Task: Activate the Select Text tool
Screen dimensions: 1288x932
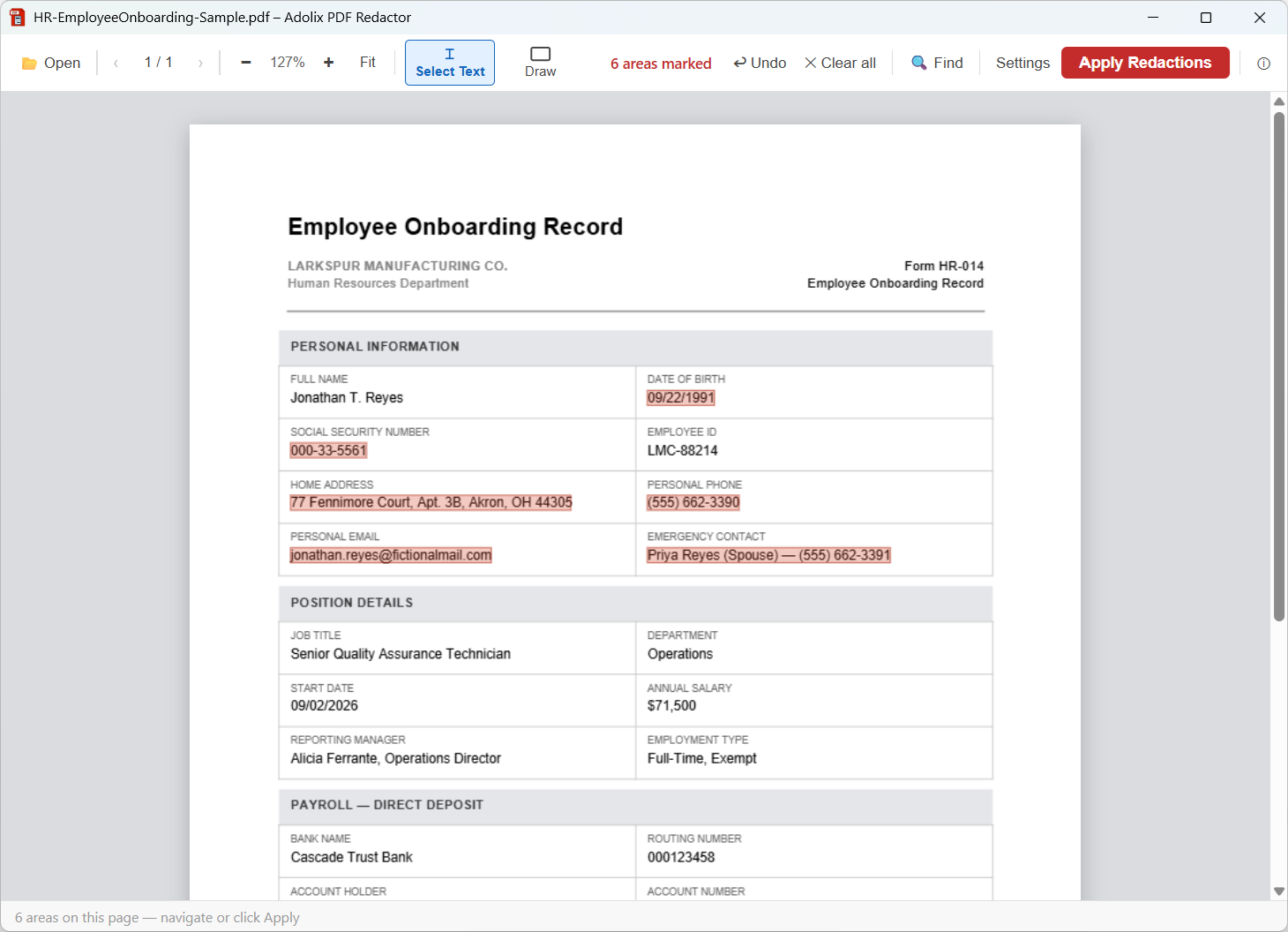Action: [x=450, y=63]
